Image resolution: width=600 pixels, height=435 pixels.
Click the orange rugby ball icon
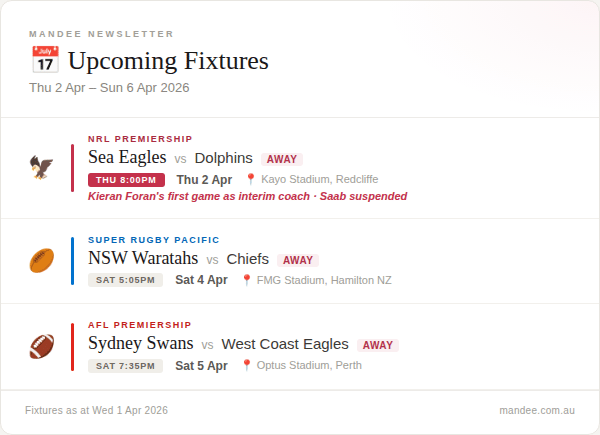(x=41, y=261)
